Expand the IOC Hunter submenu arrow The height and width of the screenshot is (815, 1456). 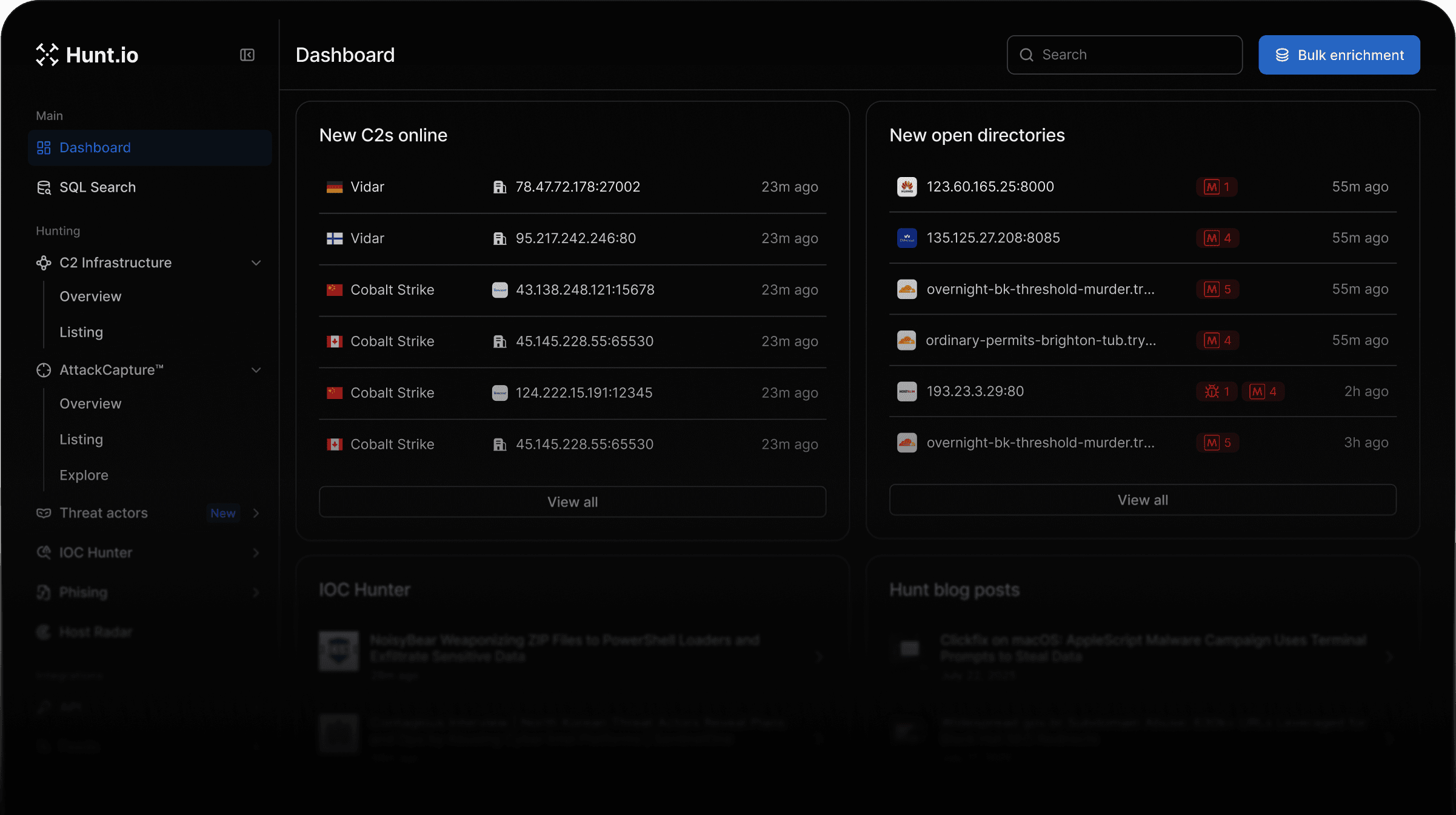tap(256, 552)
